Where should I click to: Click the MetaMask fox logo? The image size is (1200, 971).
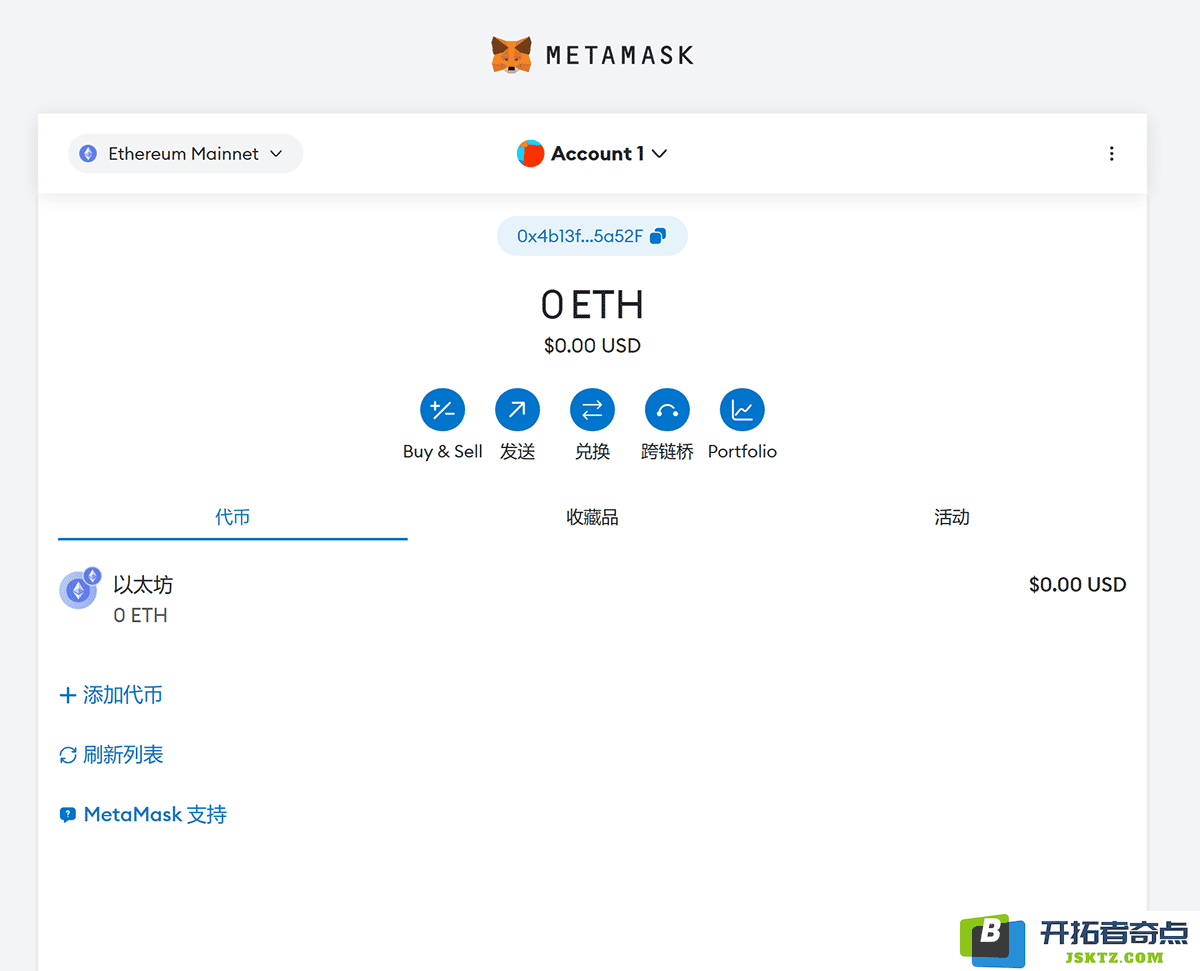[x=511, y=55]
